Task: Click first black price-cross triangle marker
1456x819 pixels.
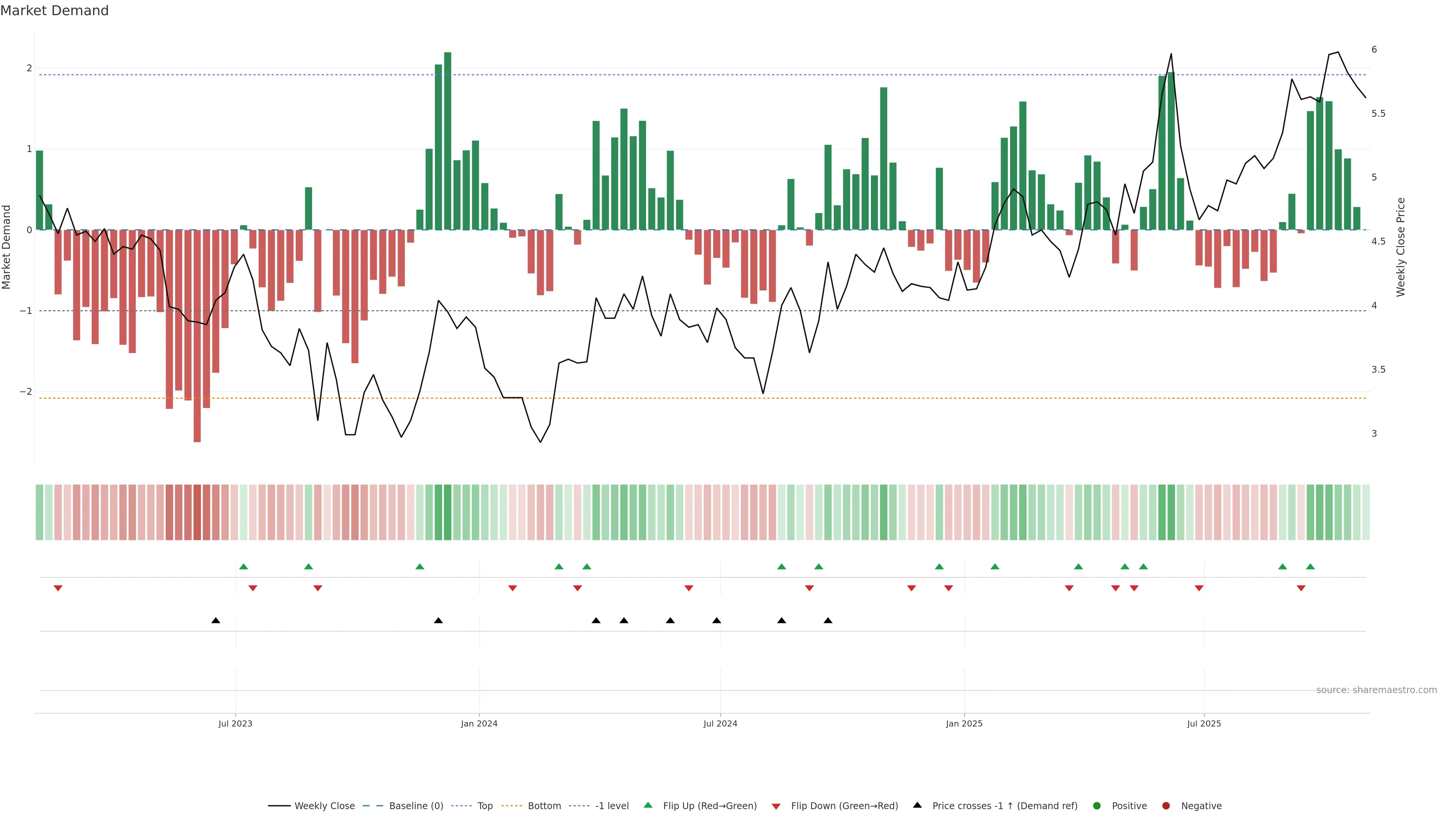Action: tap(215, 620)
